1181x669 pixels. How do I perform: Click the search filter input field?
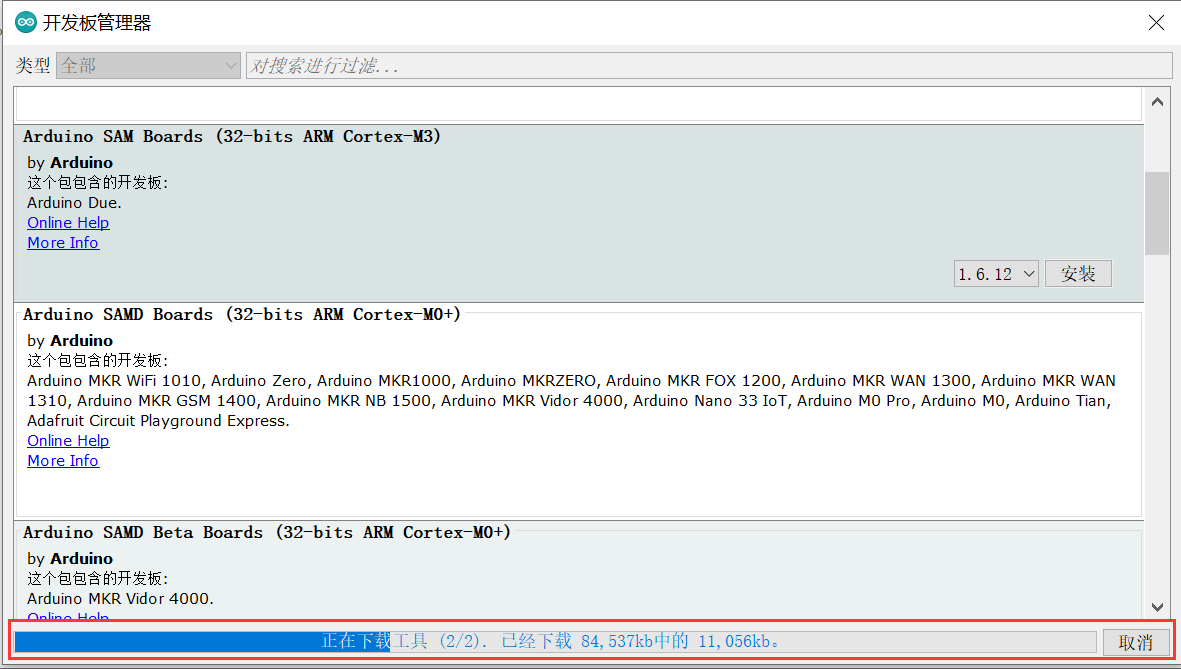click(709, 66)
